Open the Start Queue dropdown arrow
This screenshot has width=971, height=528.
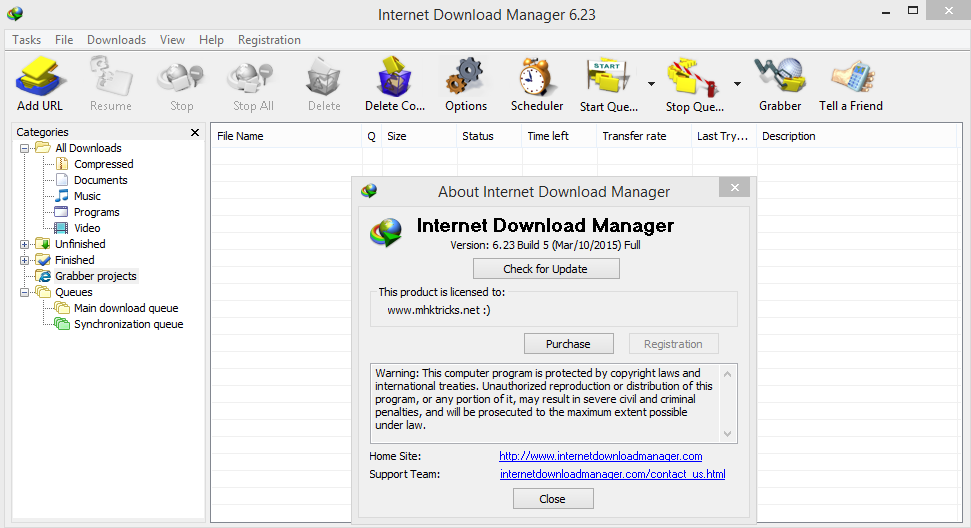coord(651,84)
